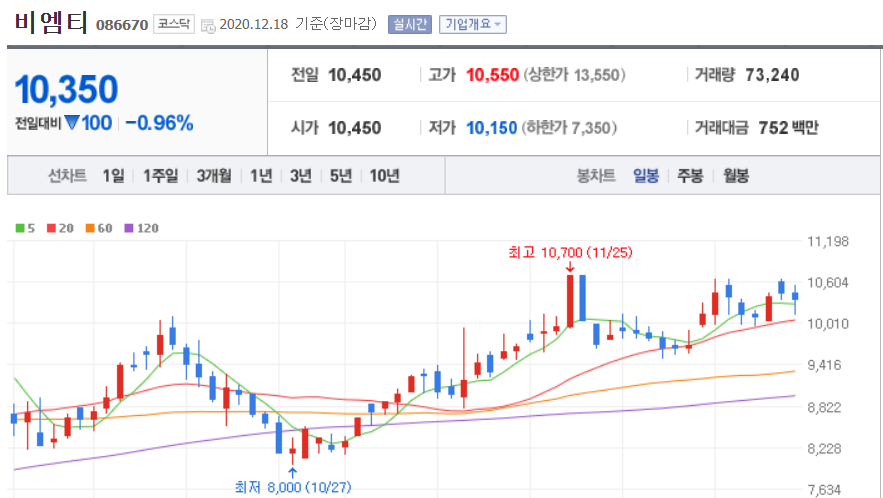883x498 pixels.
Task: Click the 최고 10,700 (11/25) chart marker
Action: (570, 252)
